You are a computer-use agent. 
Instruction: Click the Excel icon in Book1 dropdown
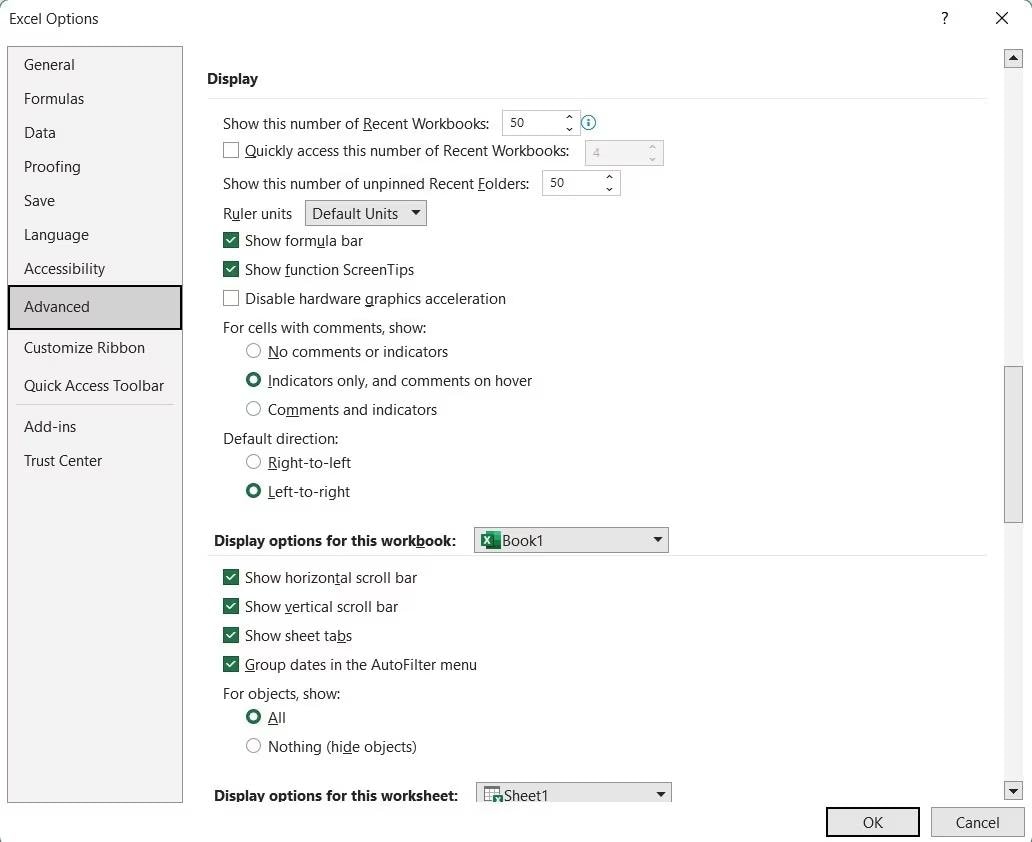point(490,540)
